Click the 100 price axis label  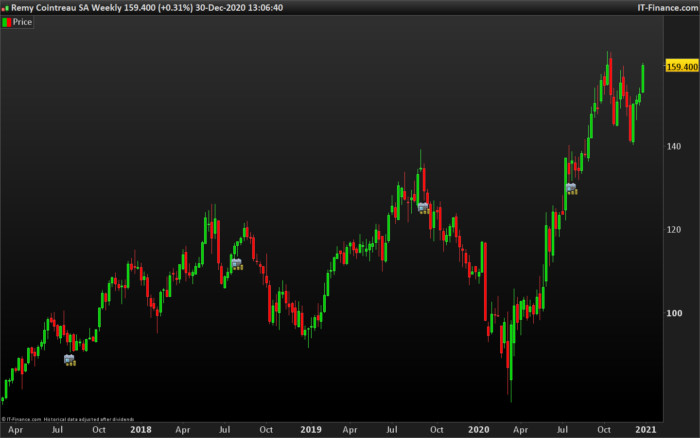(674, 313)
